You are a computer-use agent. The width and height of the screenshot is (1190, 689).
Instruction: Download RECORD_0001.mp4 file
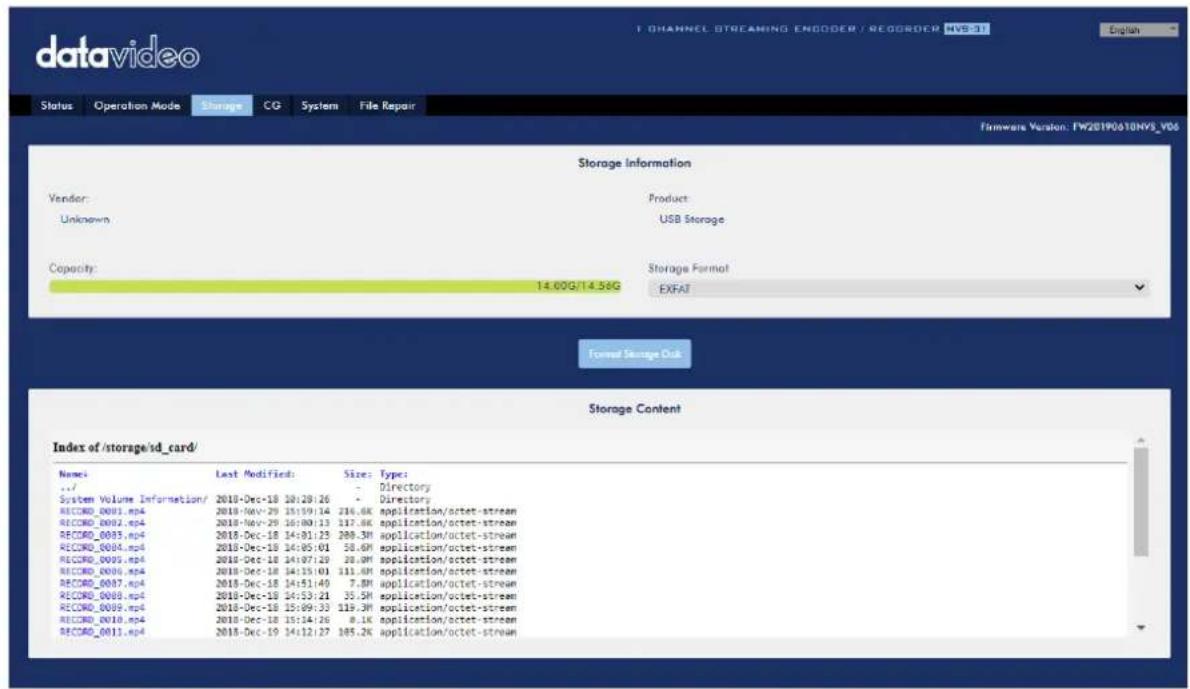click(102, 511)
